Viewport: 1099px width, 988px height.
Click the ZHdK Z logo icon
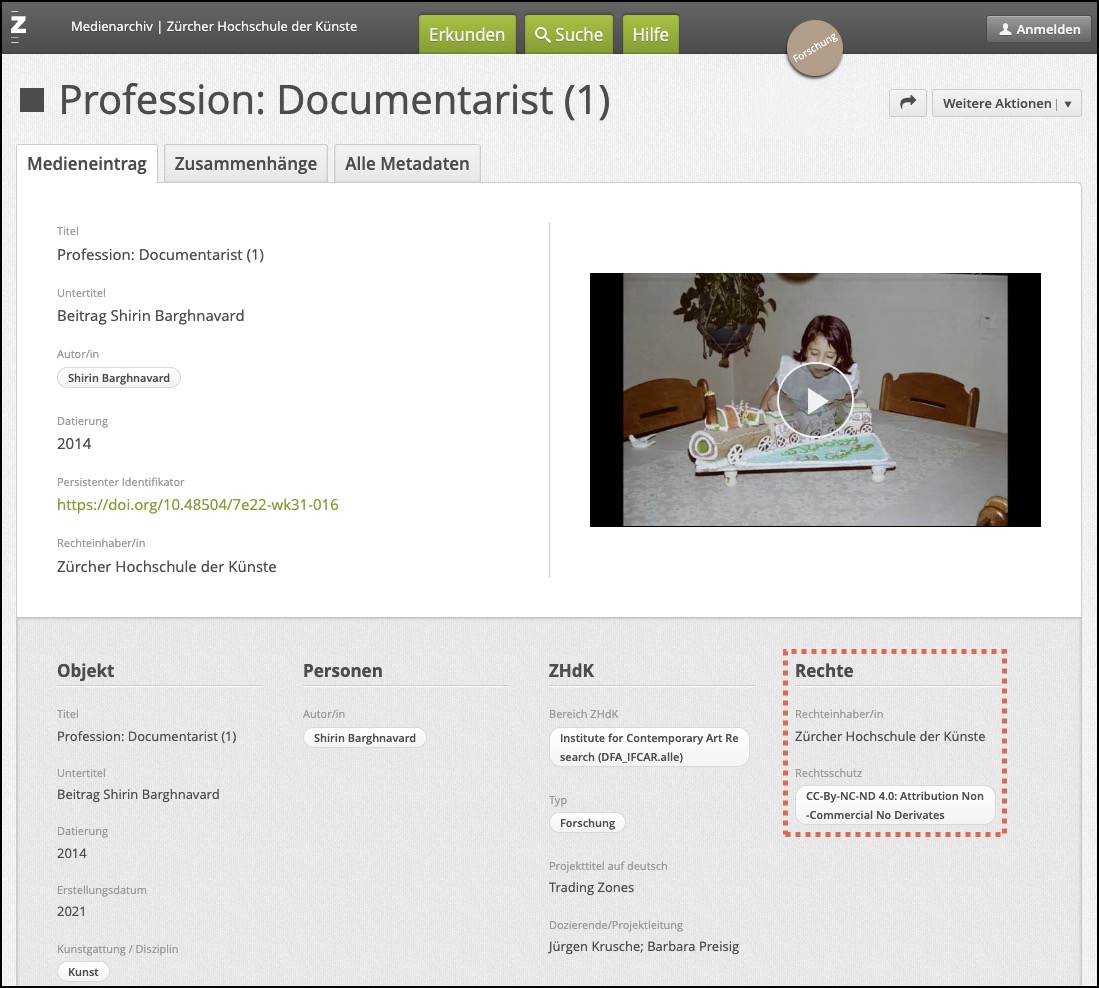click(x=18, y=26)
